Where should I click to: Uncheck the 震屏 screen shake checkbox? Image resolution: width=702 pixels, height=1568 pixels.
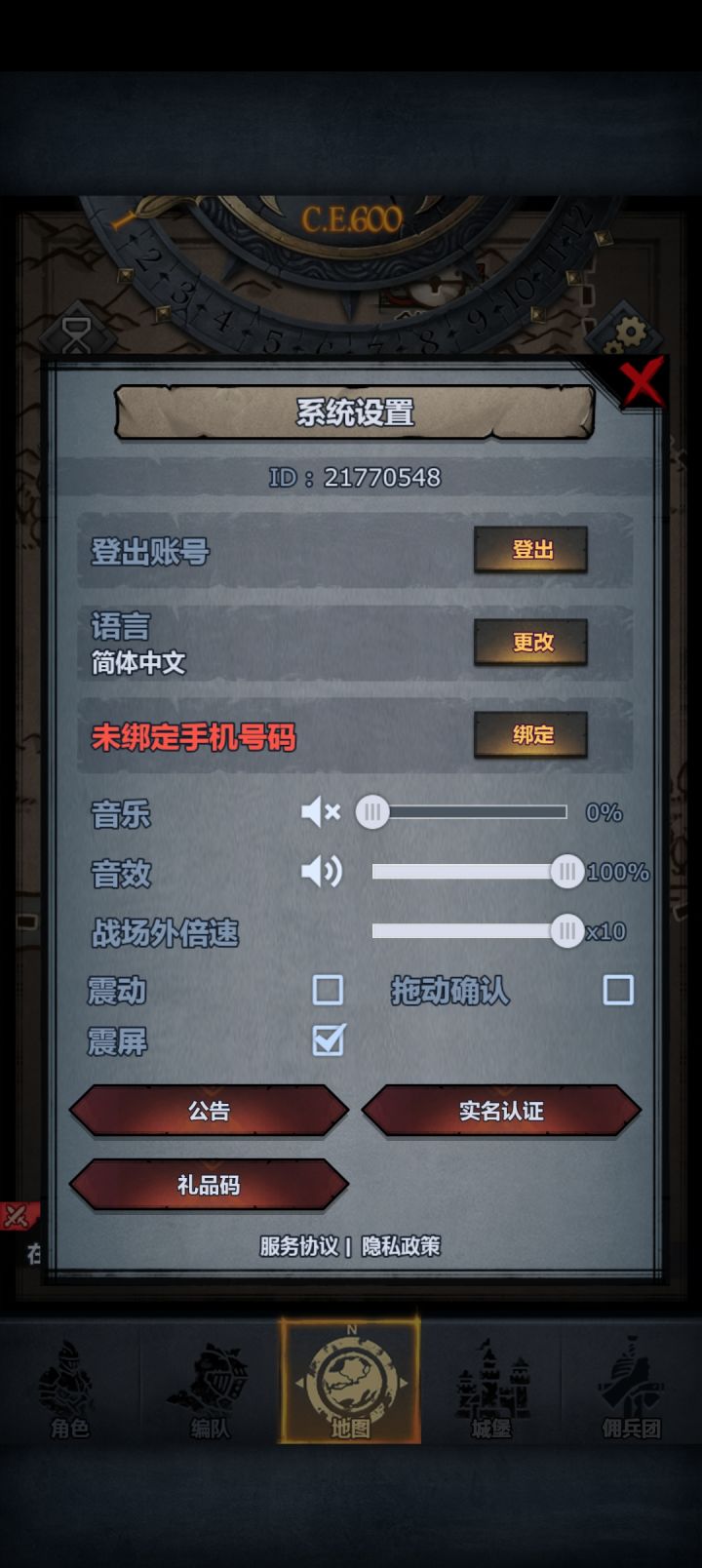(x=329, y=1039)
